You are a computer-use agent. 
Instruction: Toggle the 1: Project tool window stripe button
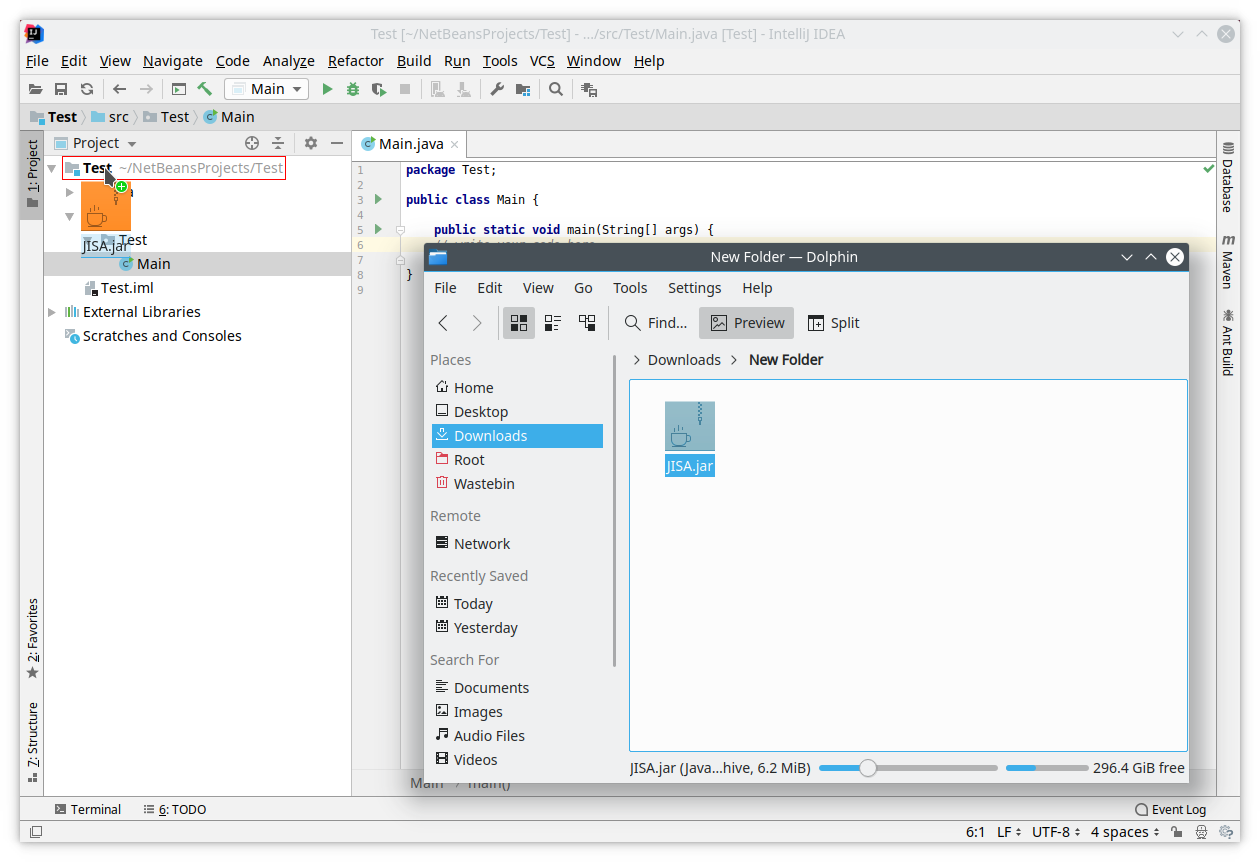pyautogui.click(x=32, y=174)
